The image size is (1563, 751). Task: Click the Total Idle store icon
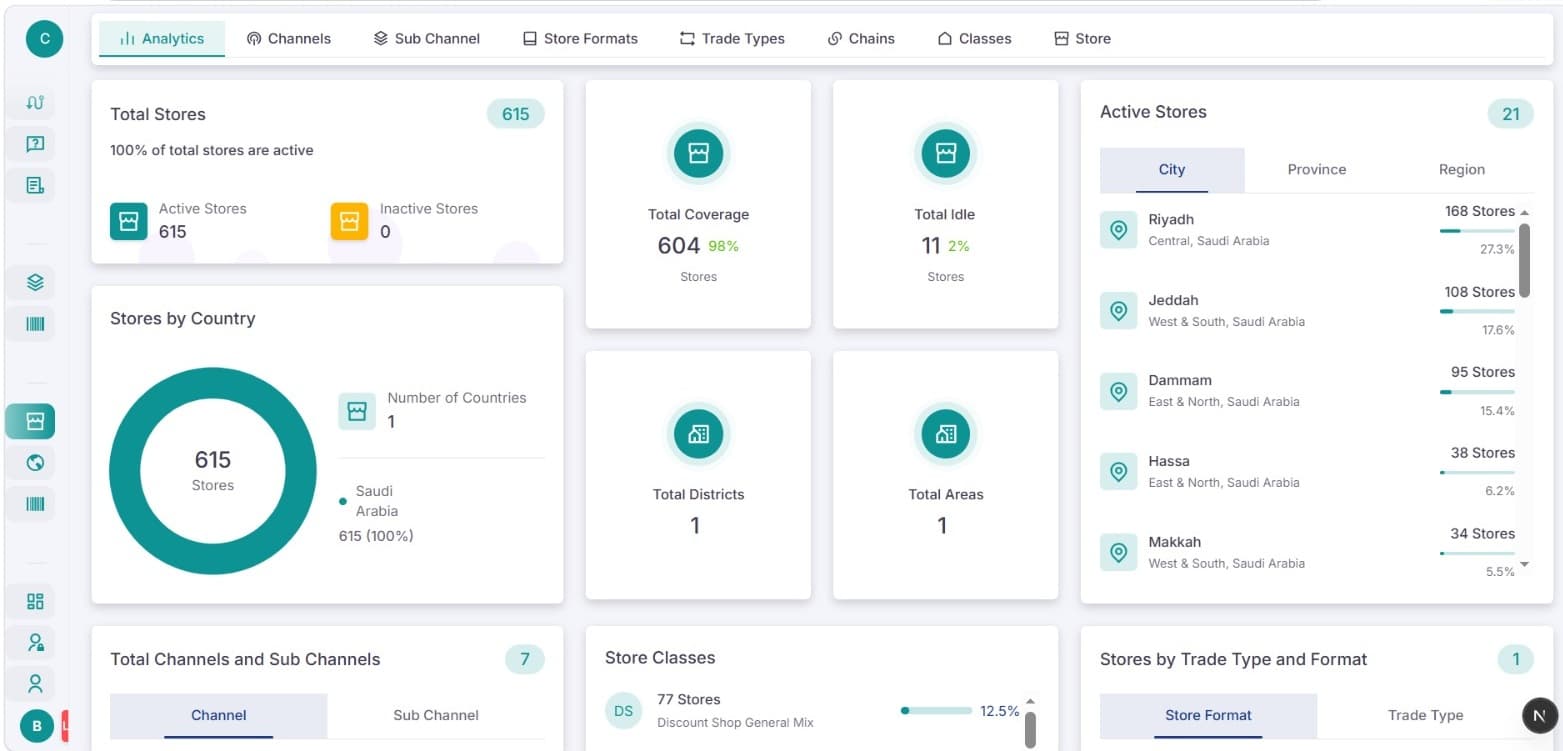coord(945,153)
